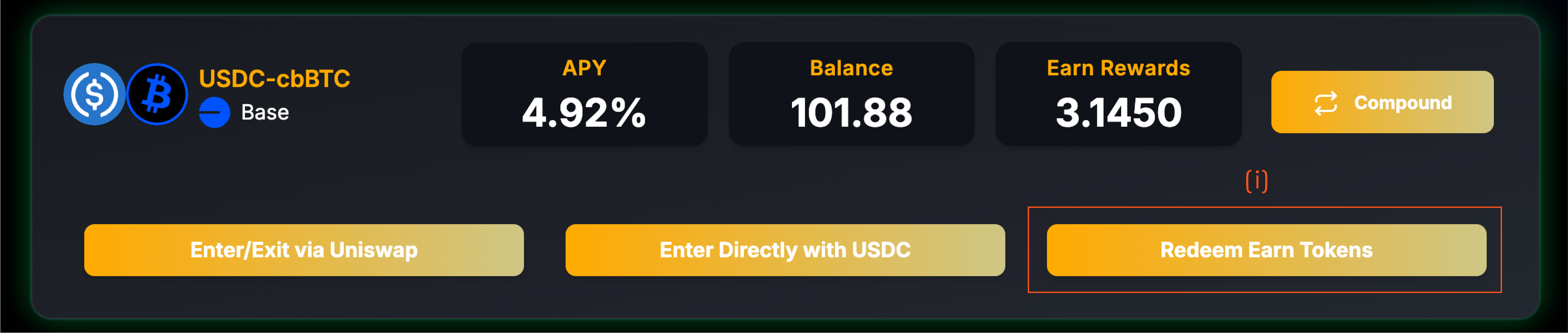Screen dimensions: 1568x333
Task: Select the 4.92% APY value
Action: [584, 113]
